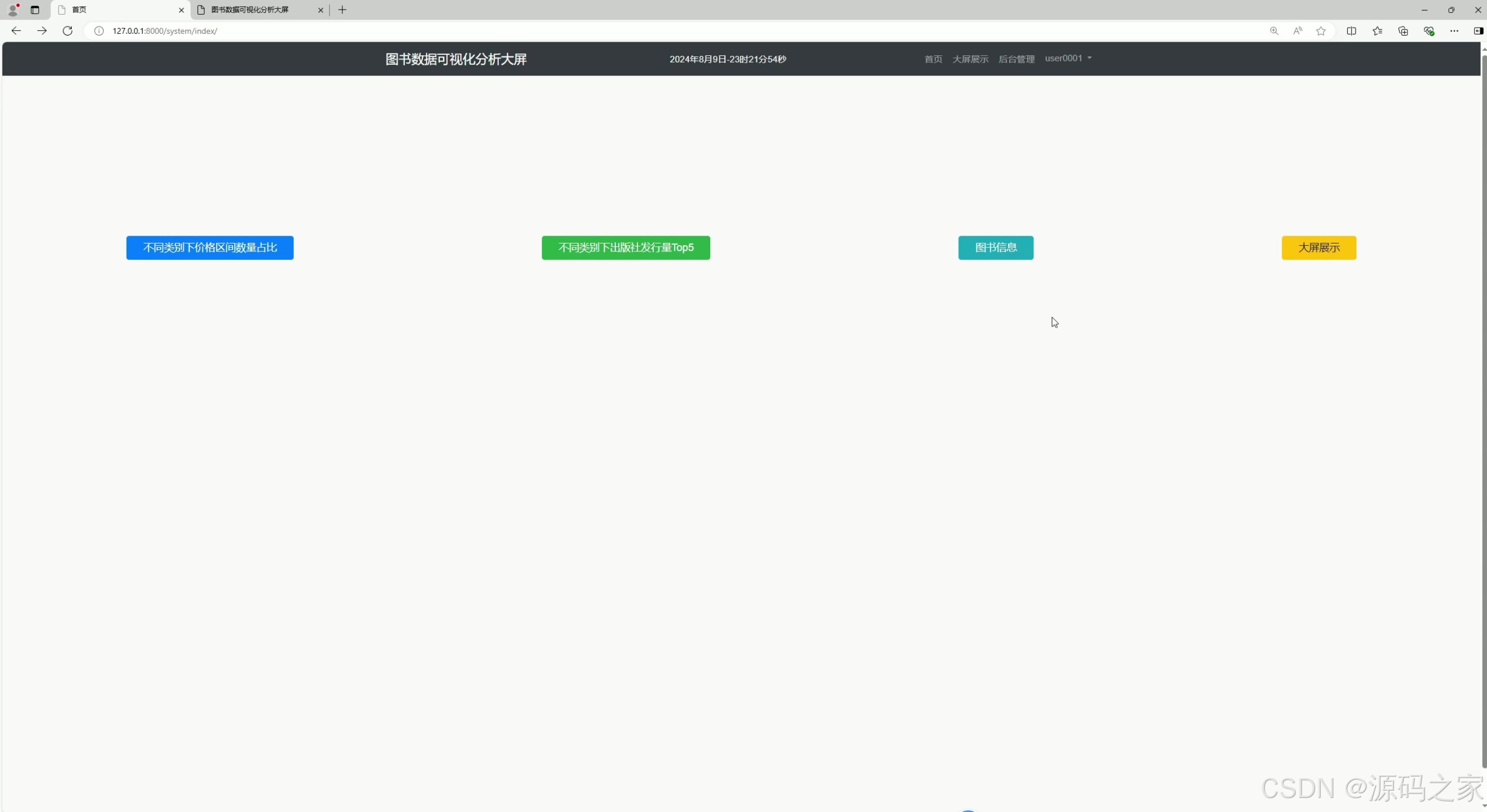Click the browser Back arrow icon
This screenshot has width=1487, height=812.
pos(16,30)
